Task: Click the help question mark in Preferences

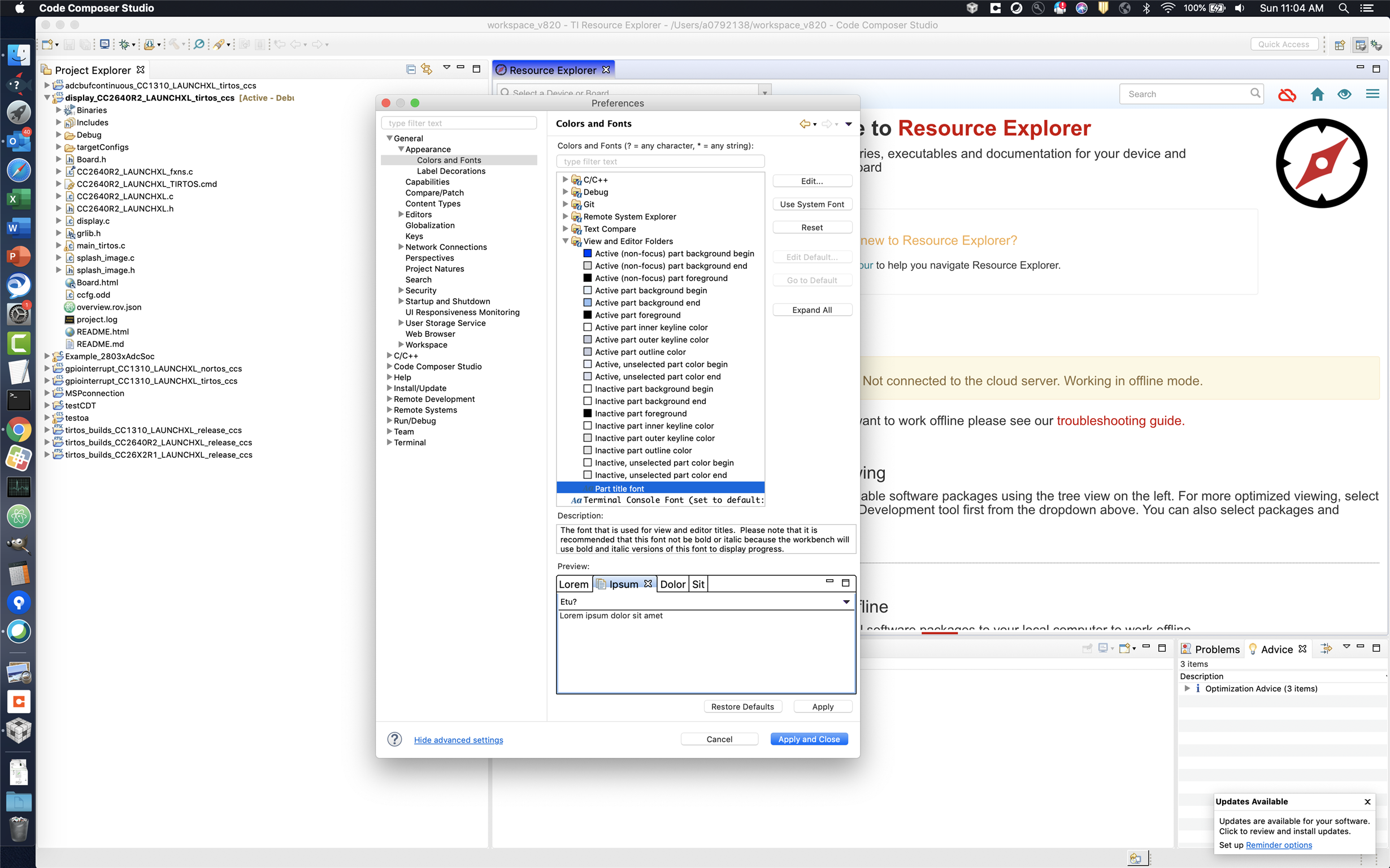Action: [x=394, y=739]
